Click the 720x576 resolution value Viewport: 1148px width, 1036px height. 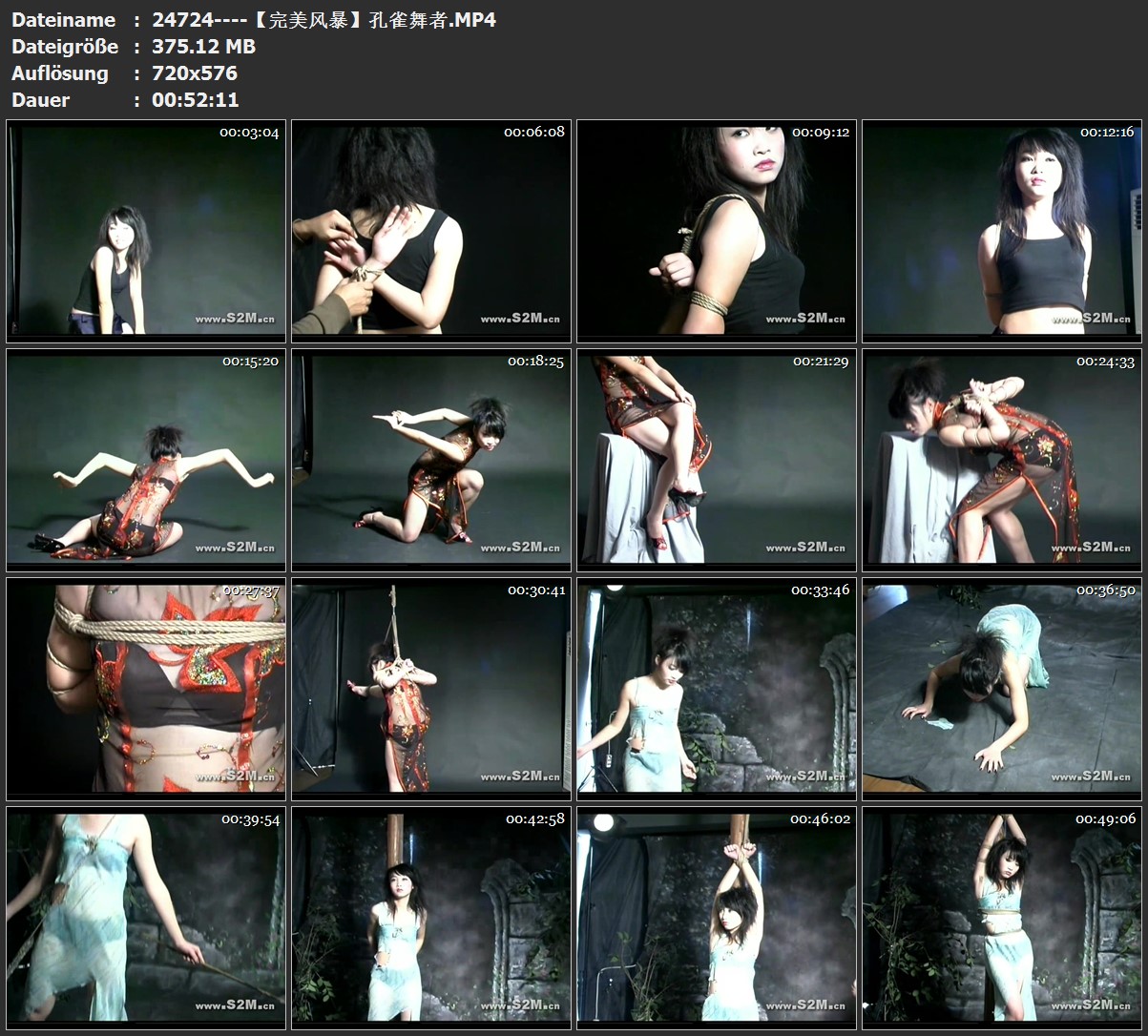[195, 73]
